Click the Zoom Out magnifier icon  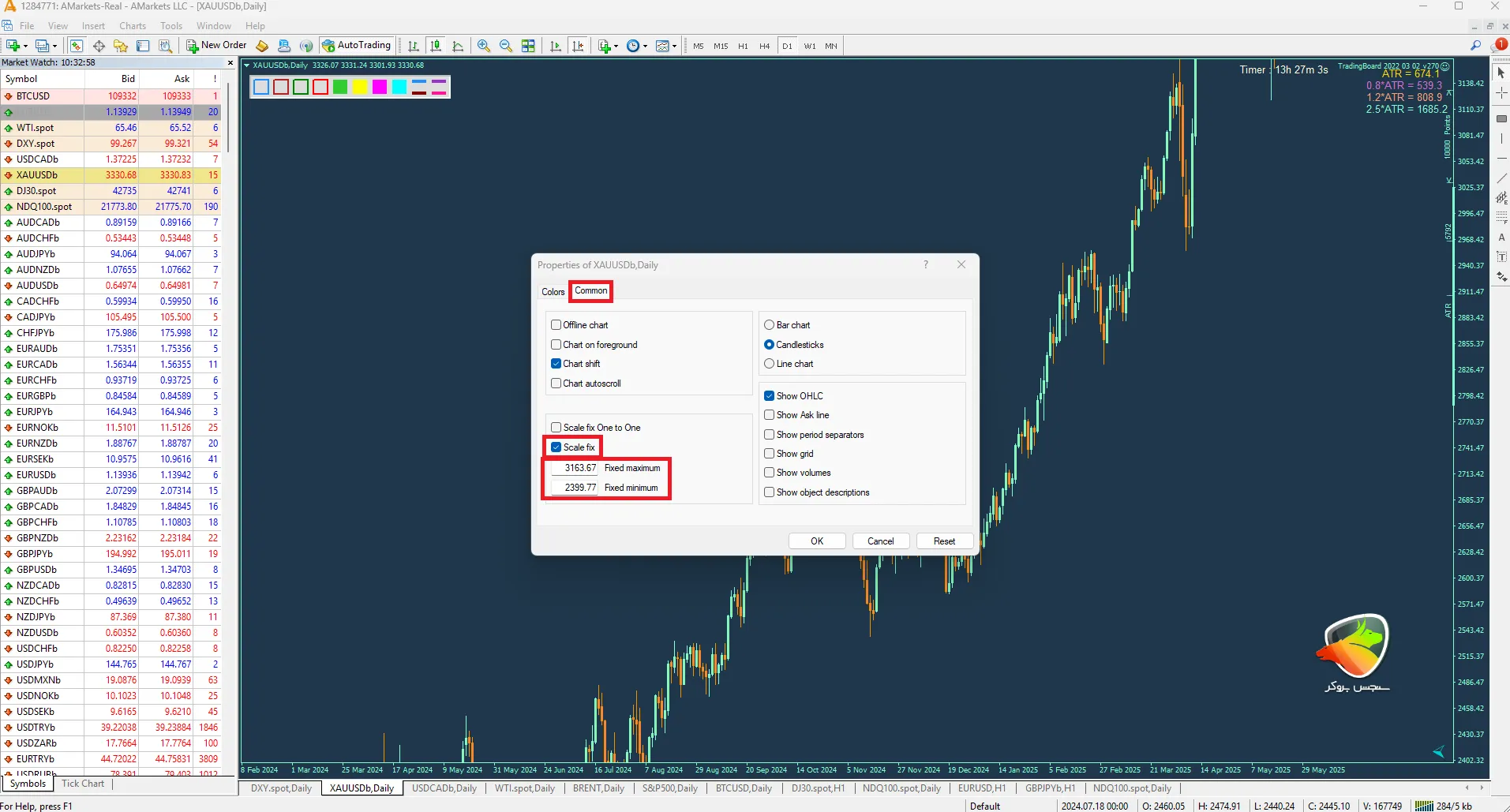506,46
